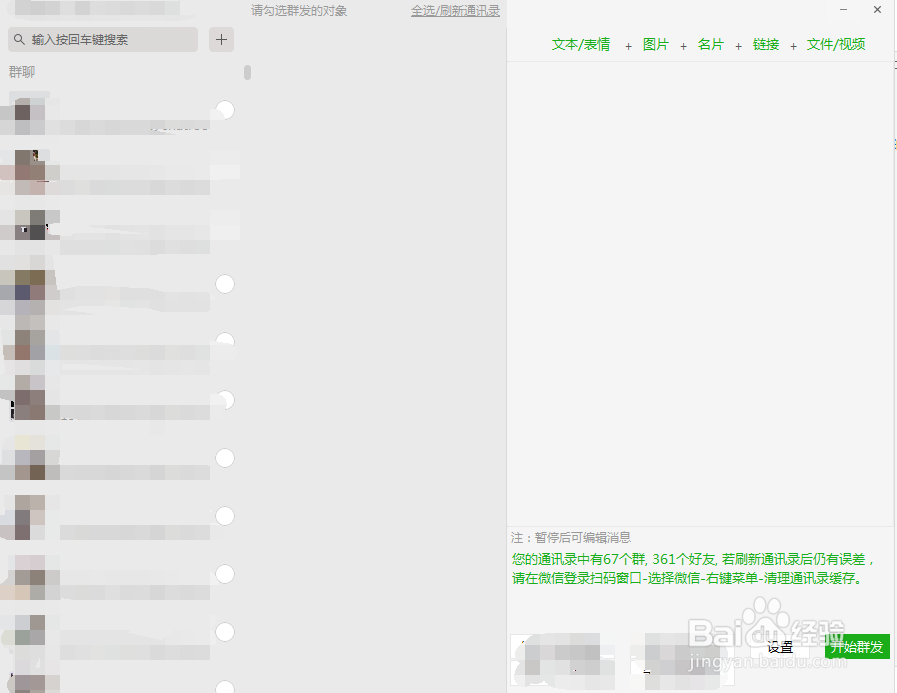Click the plus button next to the search bar
The image size is (897, 693).
221,39
